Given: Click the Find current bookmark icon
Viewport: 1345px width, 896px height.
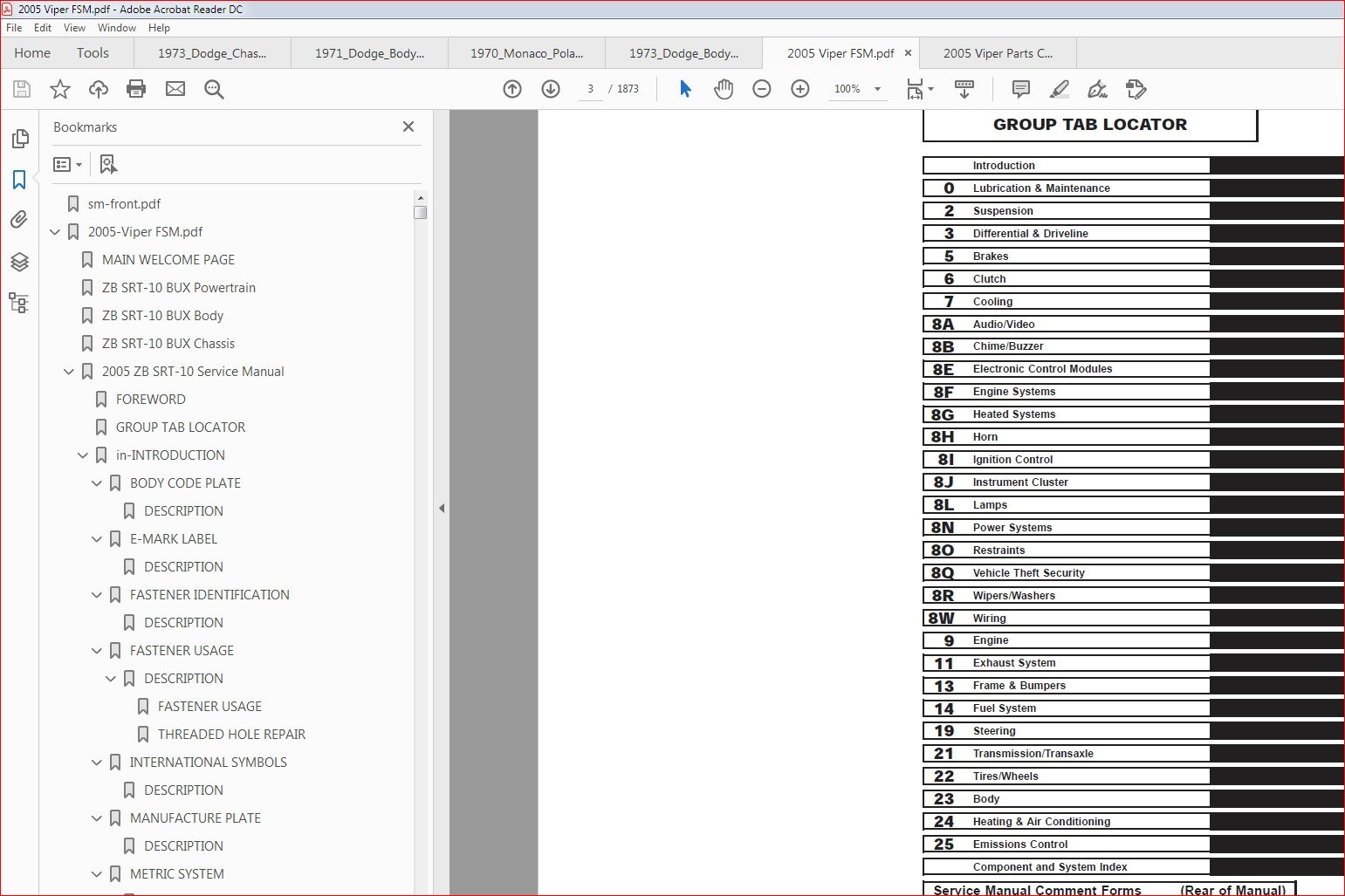Looking at the screenshot, I should (108, 164).
